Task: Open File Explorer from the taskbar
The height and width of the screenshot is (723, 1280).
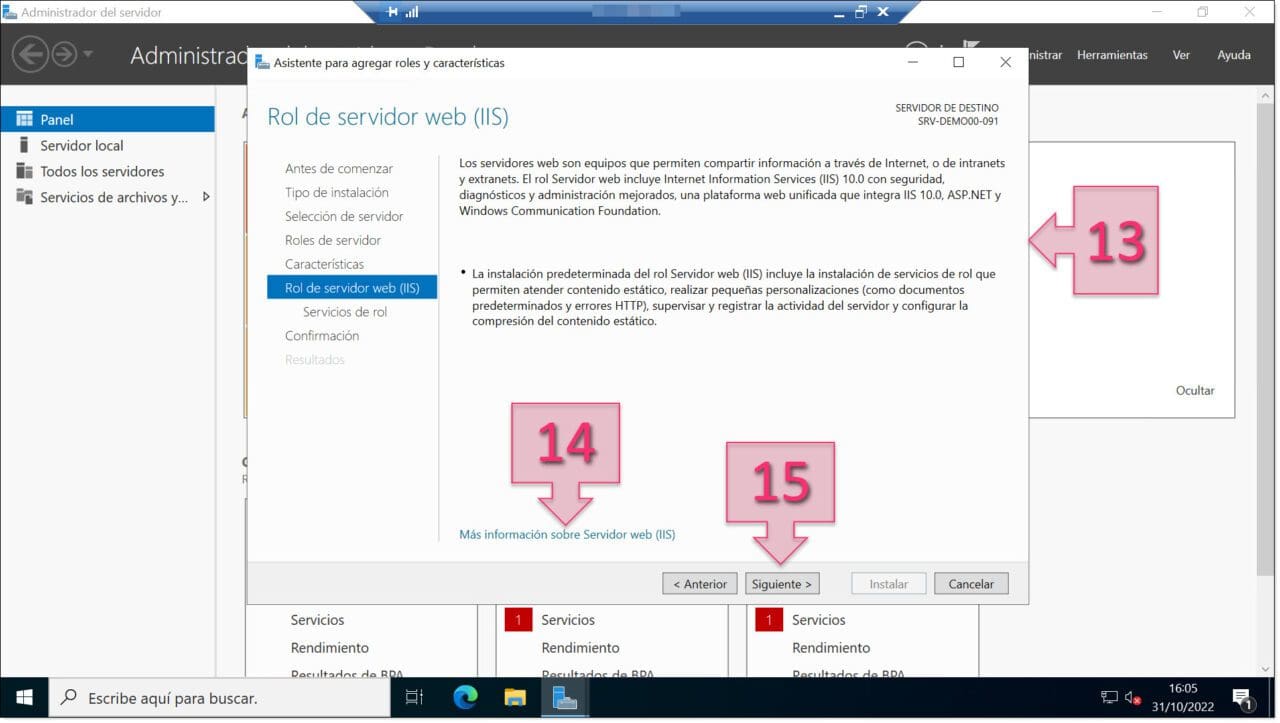Action: pyautogui.click(x=515, y=697)
